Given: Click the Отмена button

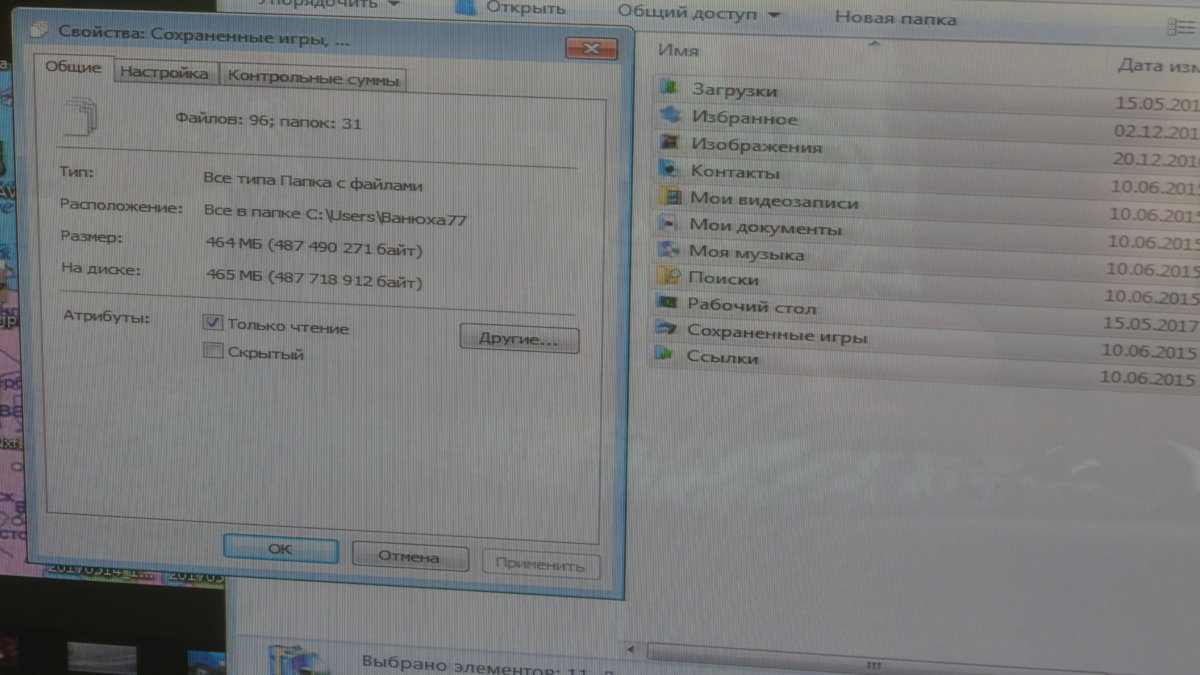Looking at the screenshot, I should click(x=410, y=556).
